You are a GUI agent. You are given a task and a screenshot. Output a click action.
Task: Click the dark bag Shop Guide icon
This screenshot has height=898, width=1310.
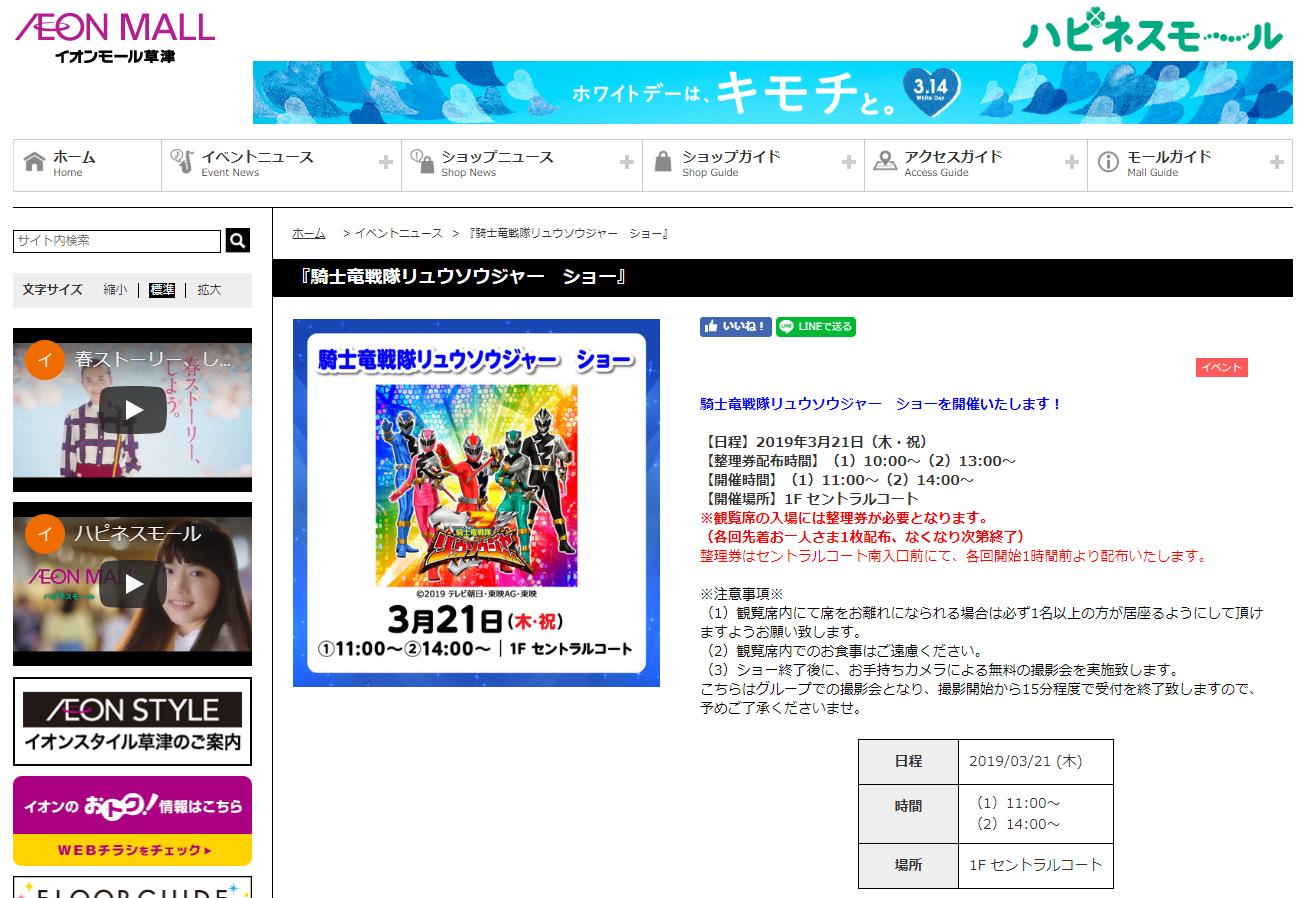coord(663,162)
